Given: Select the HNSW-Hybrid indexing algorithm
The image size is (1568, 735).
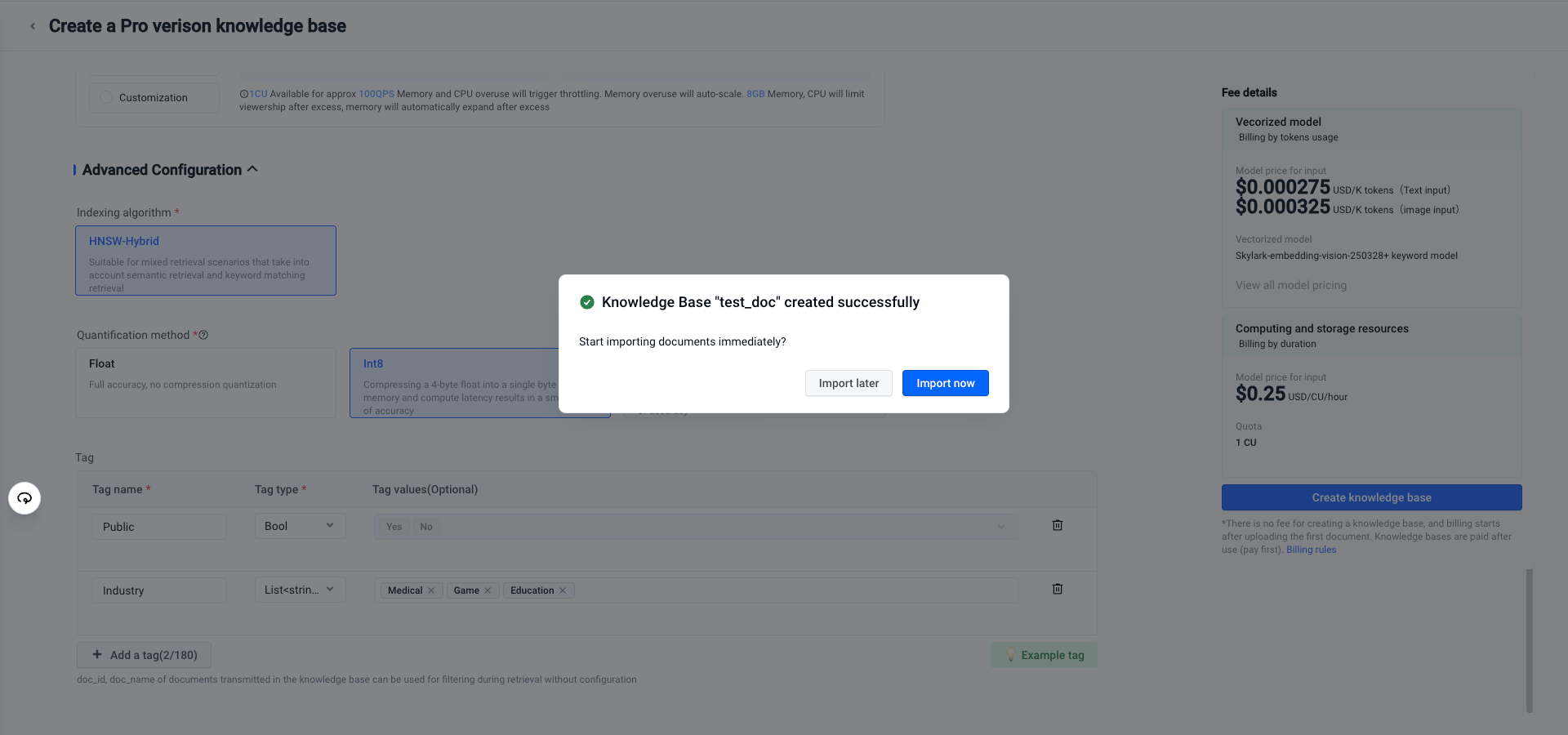Looking at the screenshot, I should tap(206, 261).
